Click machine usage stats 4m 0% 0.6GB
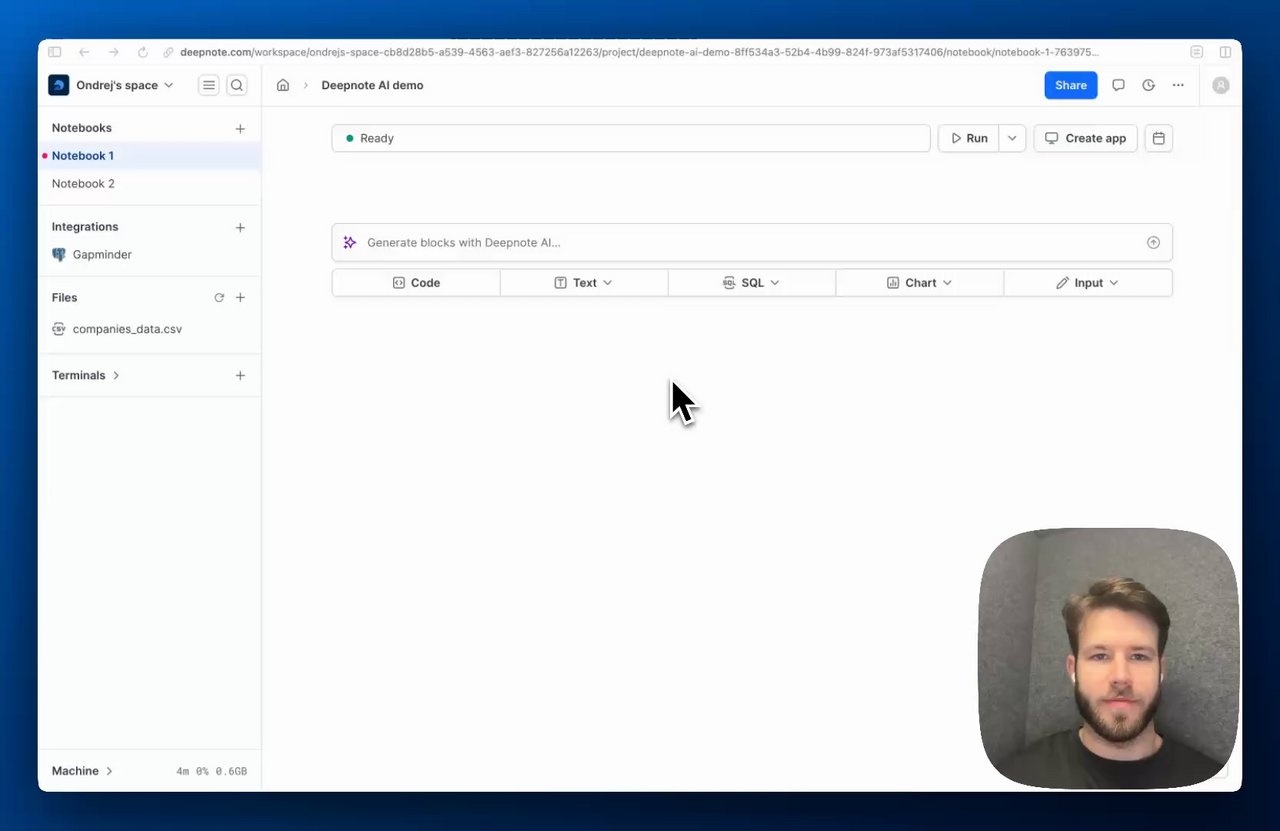 coord(211,771)
